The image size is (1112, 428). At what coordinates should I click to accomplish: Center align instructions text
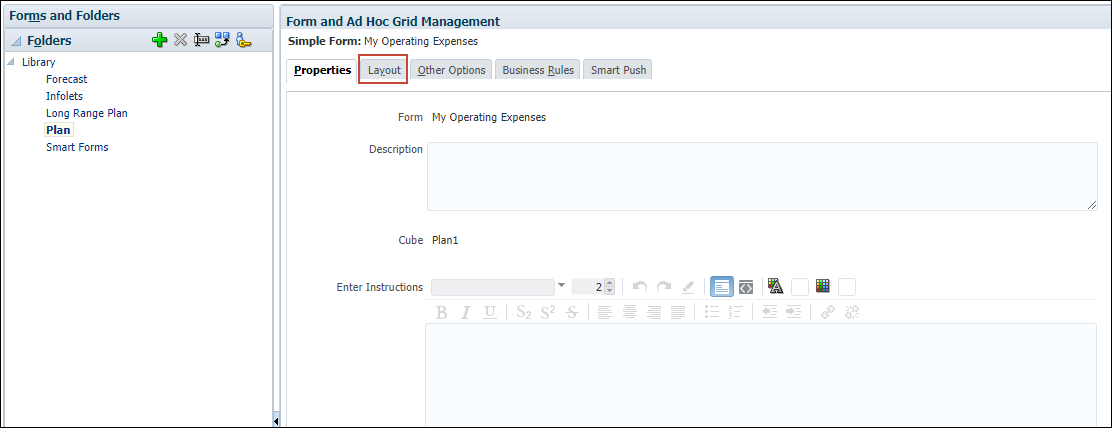630,312
